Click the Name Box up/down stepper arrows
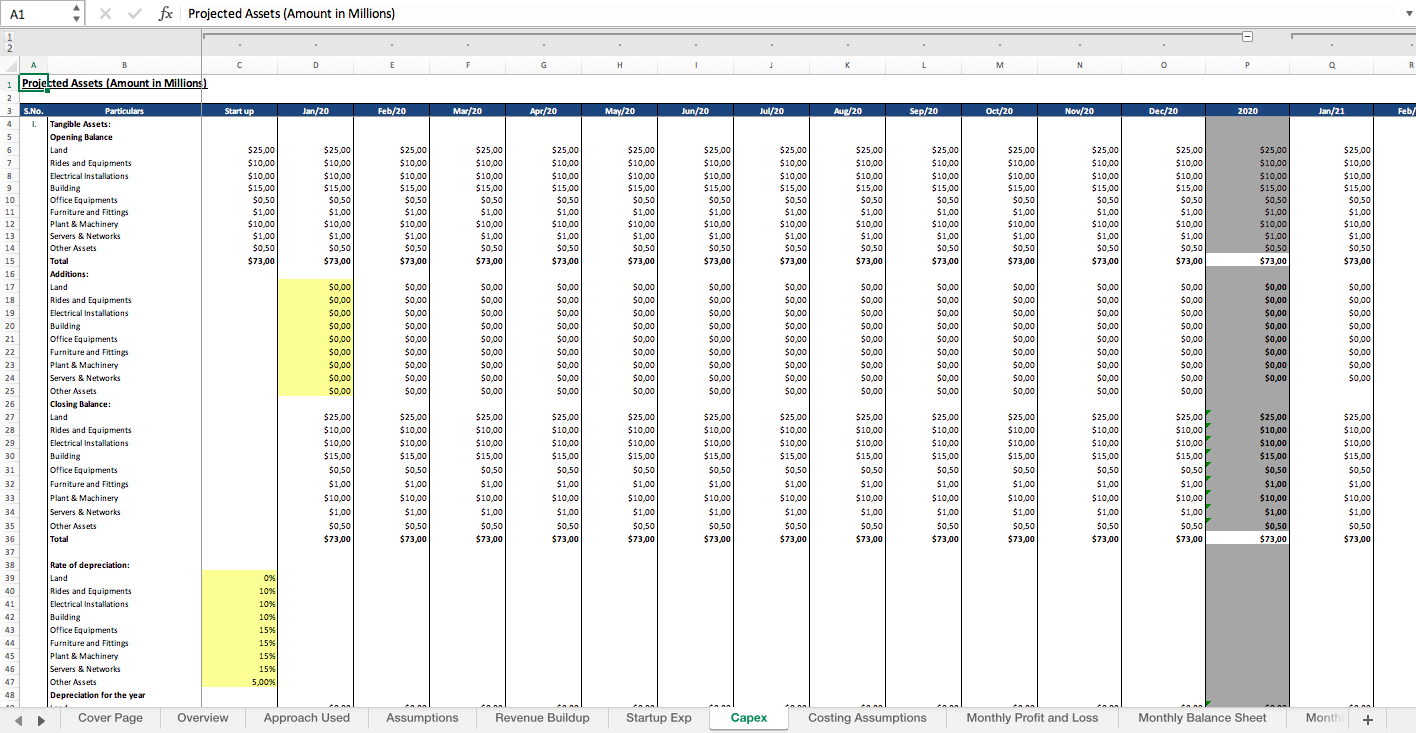Viewport: 1416px width, 733px height. click(77, 14)
